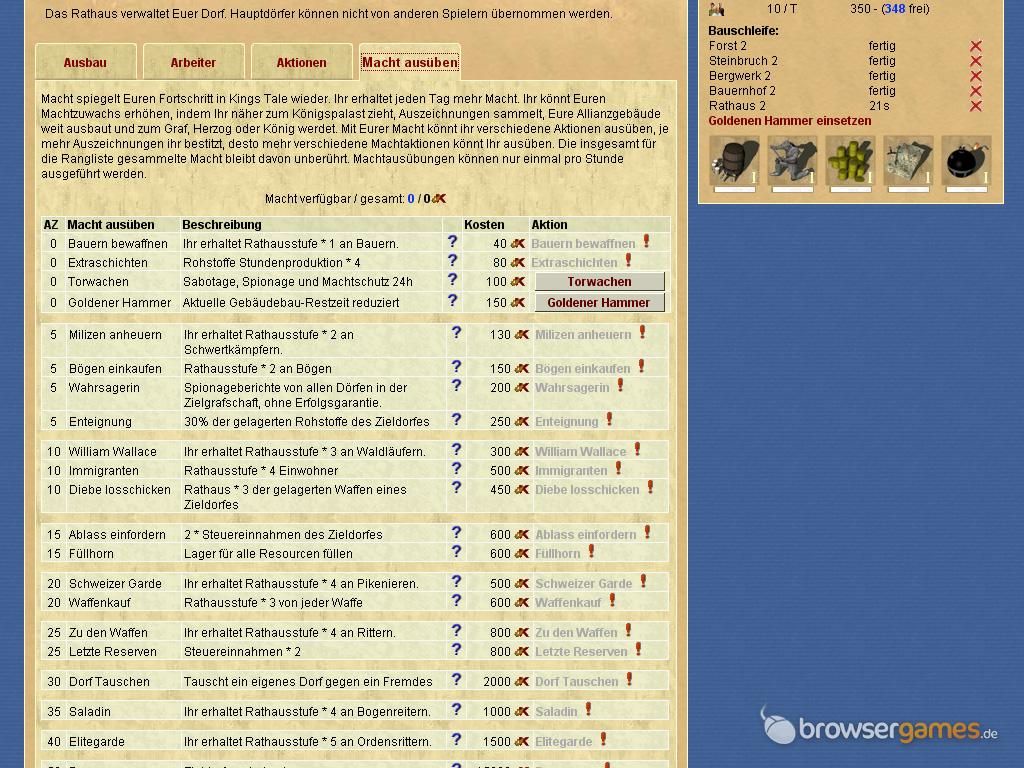Click the greyed Waffenkauf action link

click(568, 603)
